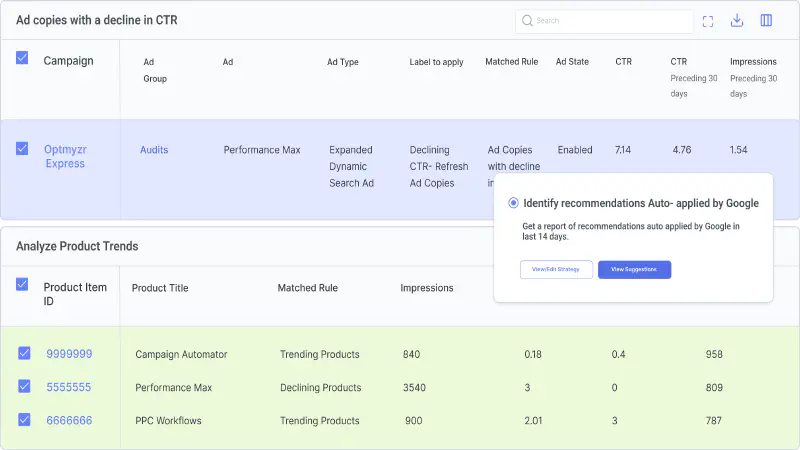The height and width of the screenshot is (450, 800).
Task: Click the Label to apply column header
Action: (x=436, y=62)
